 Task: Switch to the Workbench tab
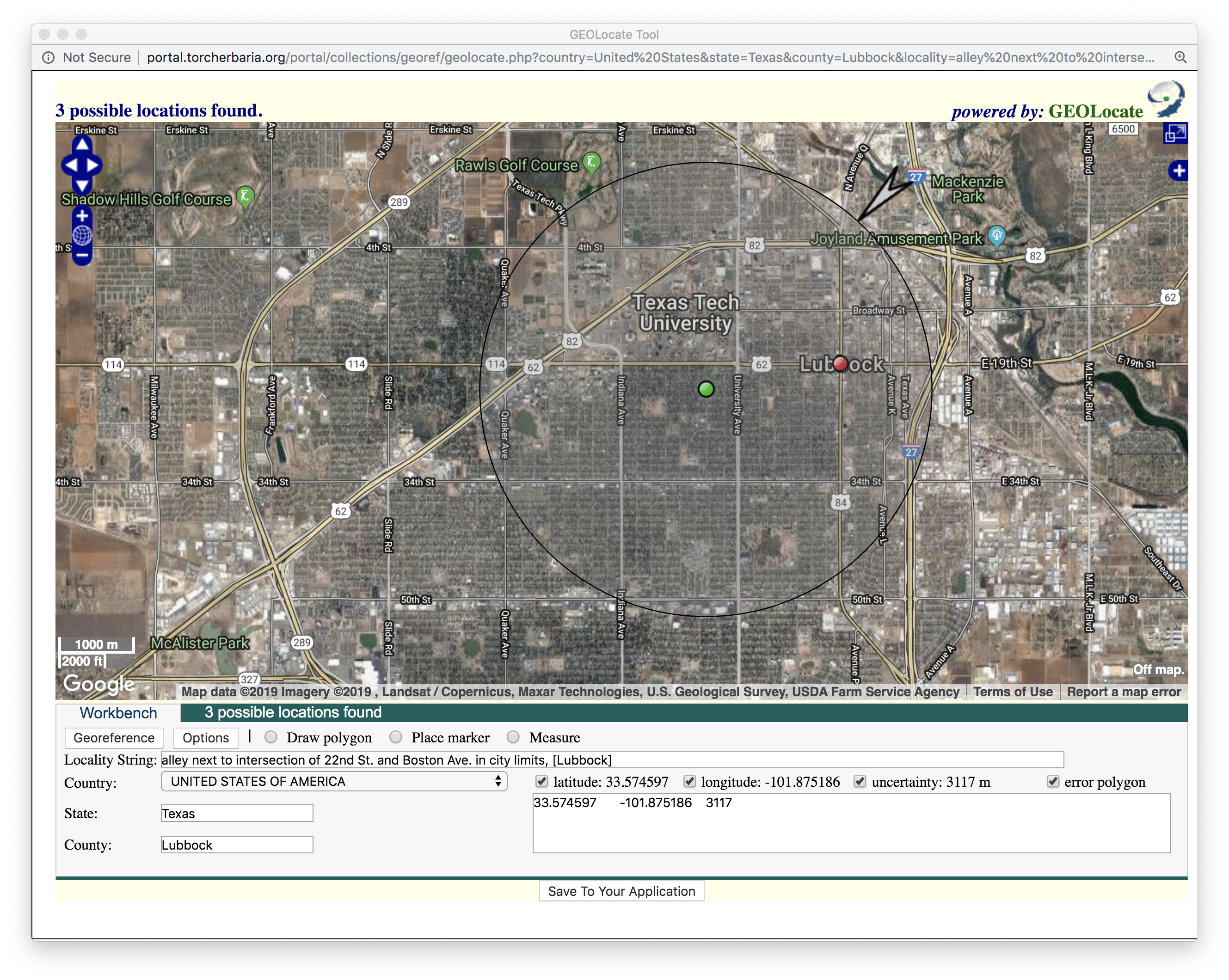[118, 713]
